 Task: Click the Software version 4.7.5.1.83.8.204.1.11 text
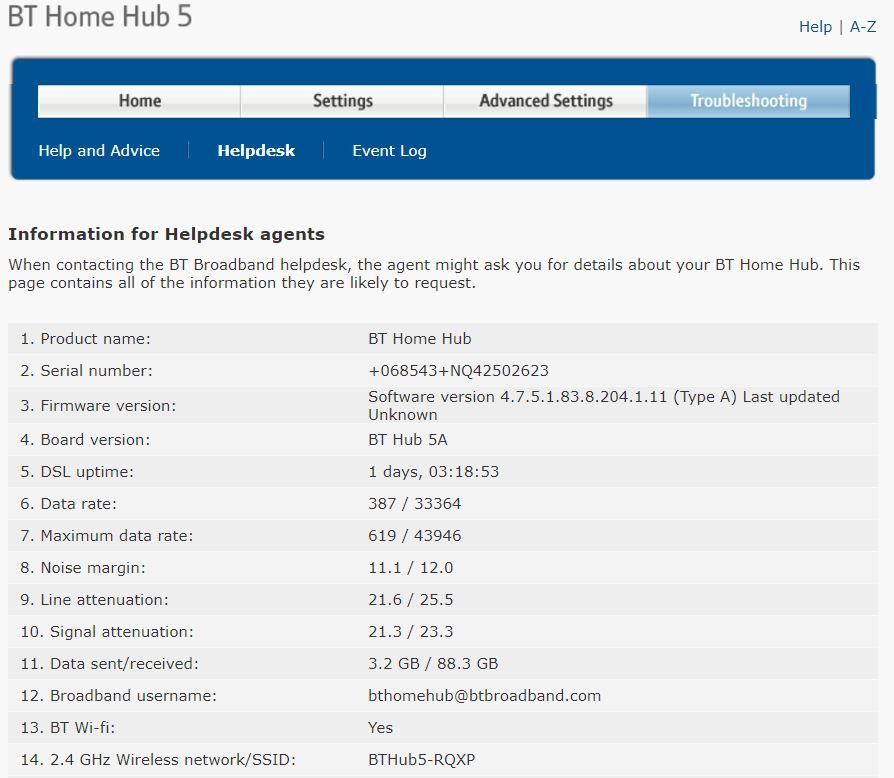pos(518,397)
